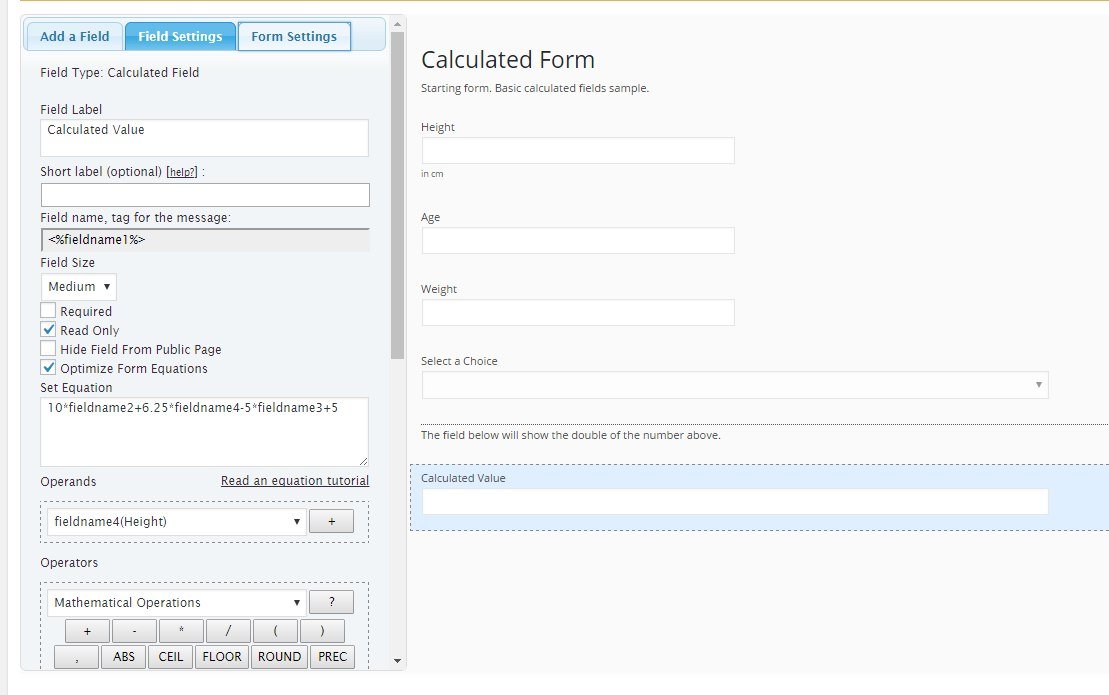Open the Field Size dropdown
The height and width of the screenshot is (695, 1109).
click(x=79, y=287)
